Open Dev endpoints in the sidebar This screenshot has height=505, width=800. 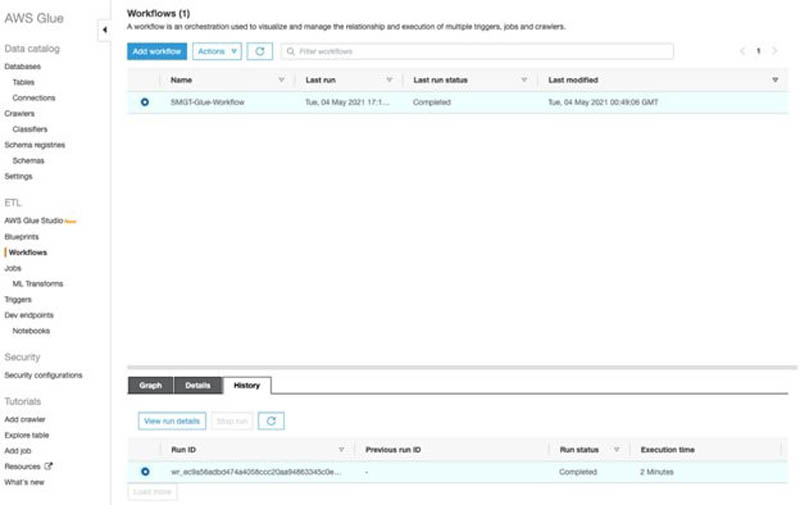[x=29, y=315]
